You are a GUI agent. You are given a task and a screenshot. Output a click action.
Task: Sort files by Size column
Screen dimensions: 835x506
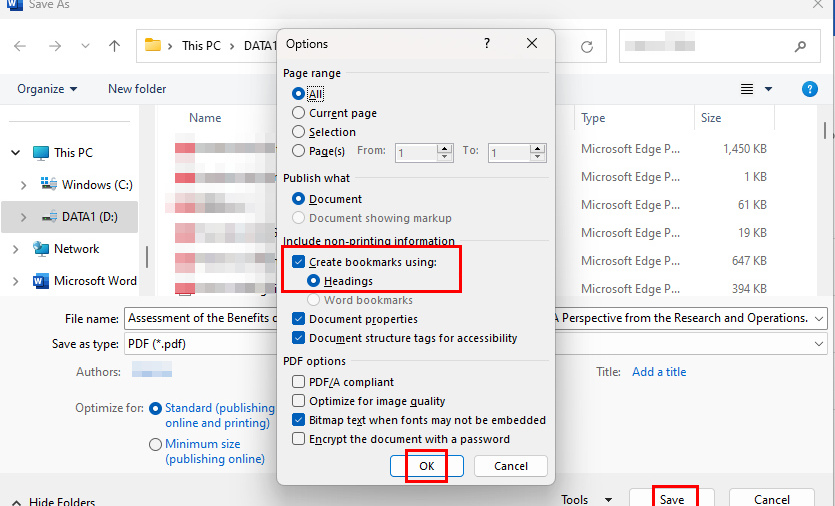pyautogui.click(x=711, y=118)
